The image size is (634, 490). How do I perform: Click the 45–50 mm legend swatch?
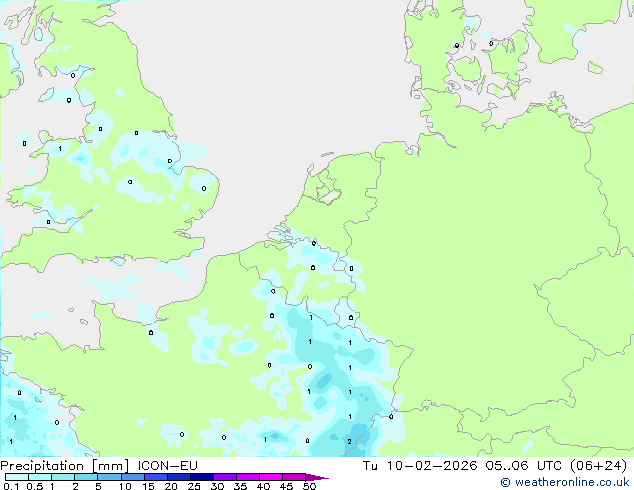coord(294,477)
